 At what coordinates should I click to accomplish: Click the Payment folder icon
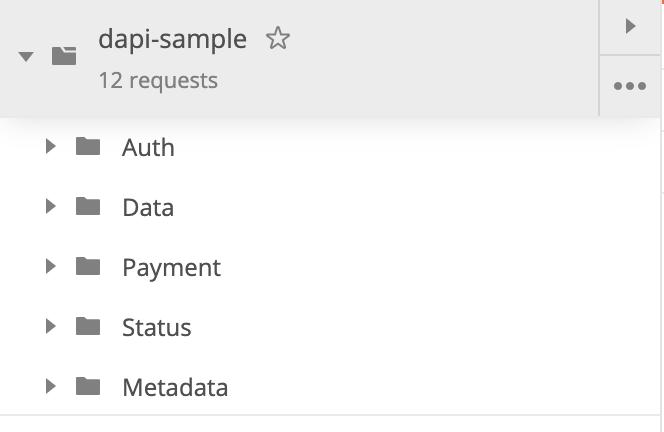(x=88, y=267)
